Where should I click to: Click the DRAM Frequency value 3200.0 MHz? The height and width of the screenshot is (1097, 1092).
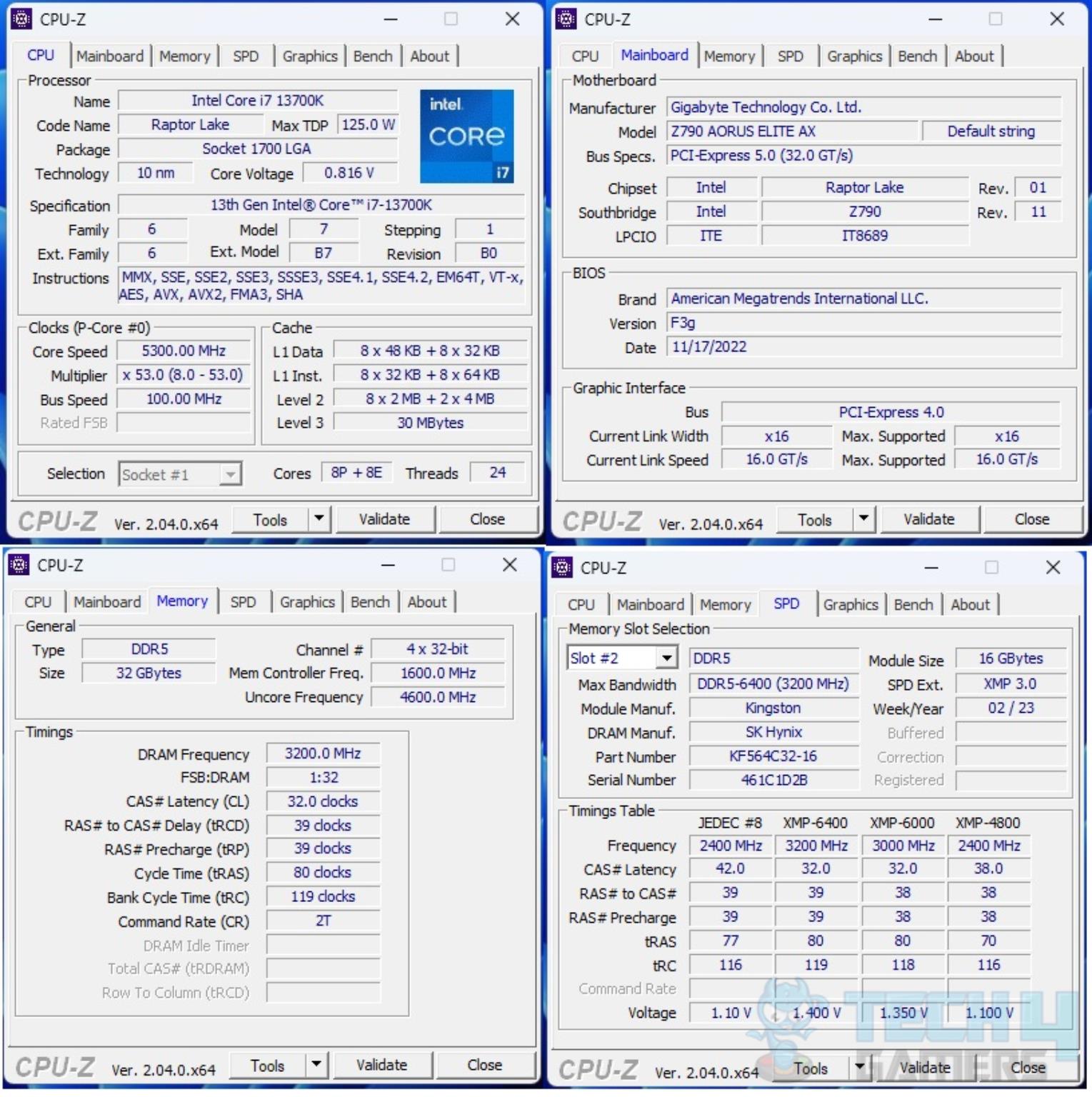pyautogui.click(x=323, y=753)
